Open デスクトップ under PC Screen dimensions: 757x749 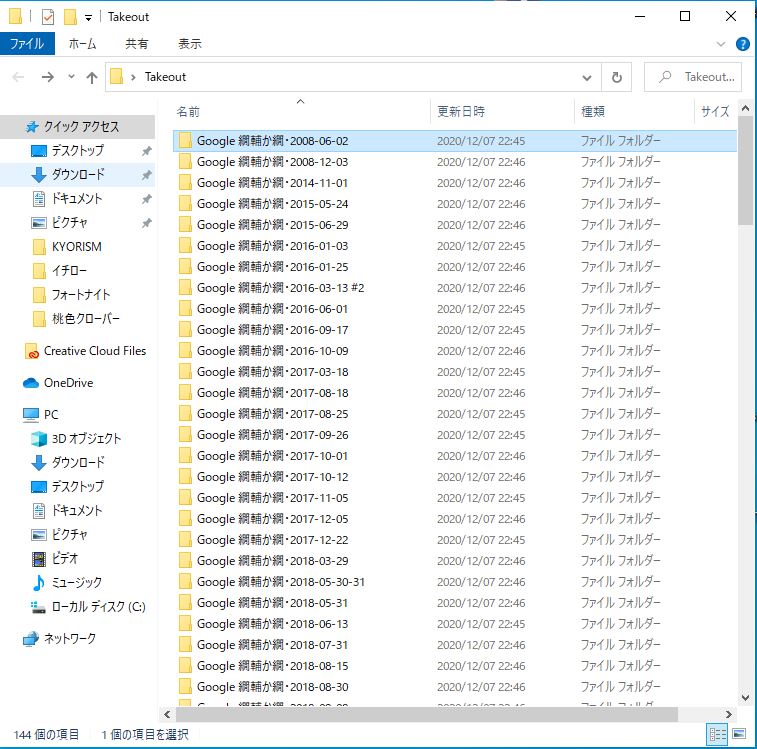point(77,486)
